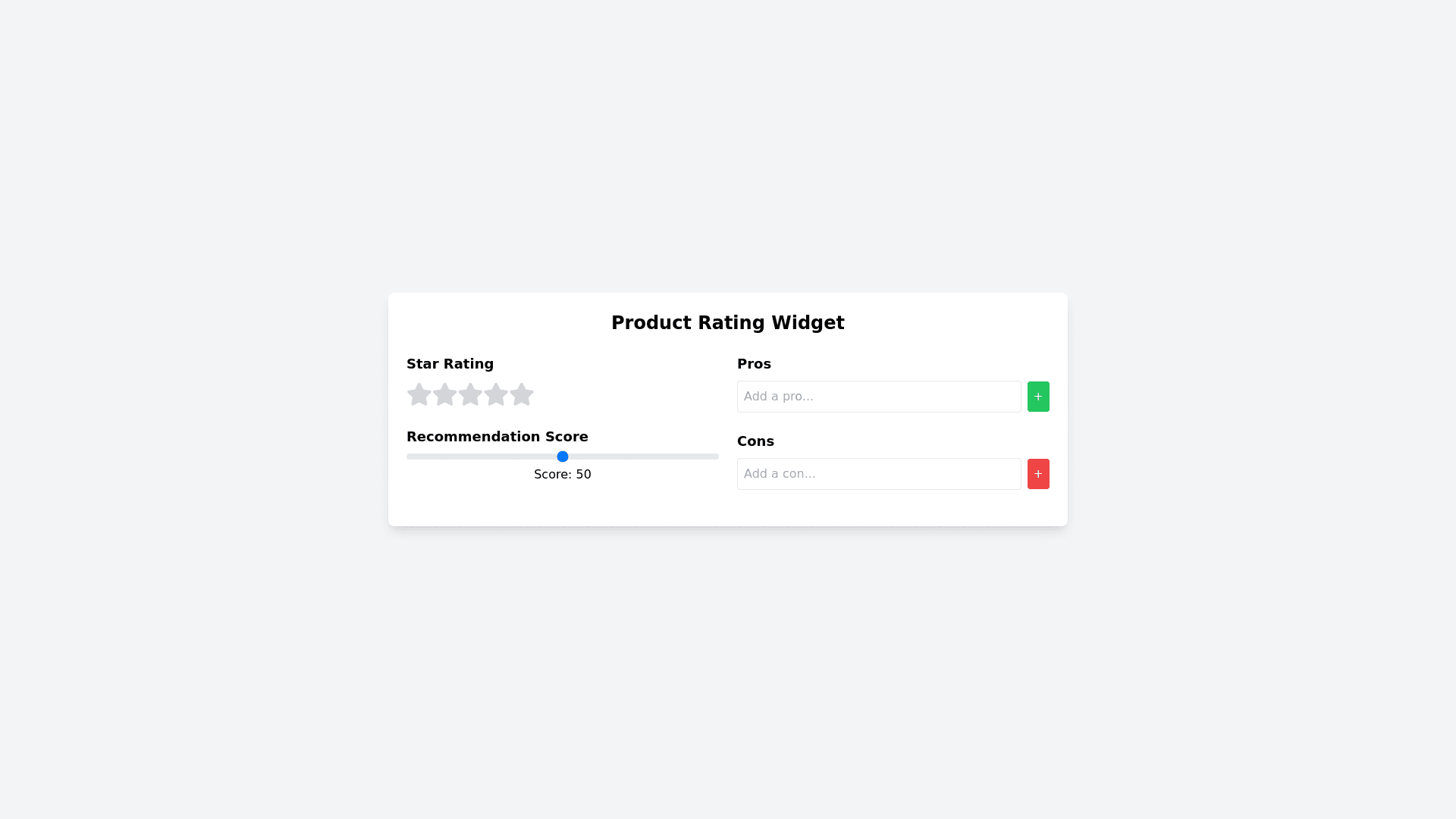Click slider track midway between handle and right end
This screenshot has width=1456, height=819.
641,457
